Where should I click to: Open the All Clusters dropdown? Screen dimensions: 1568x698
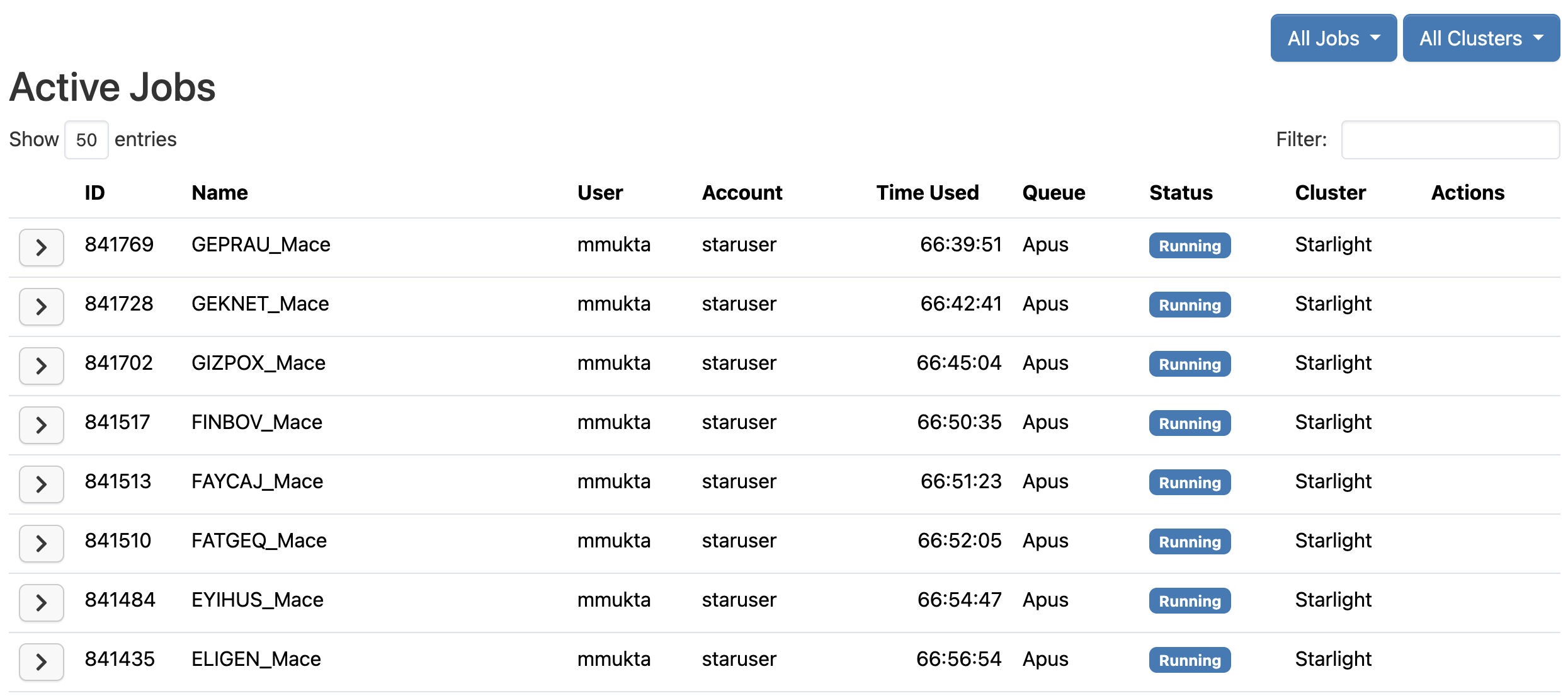[x=1480, y=38]
